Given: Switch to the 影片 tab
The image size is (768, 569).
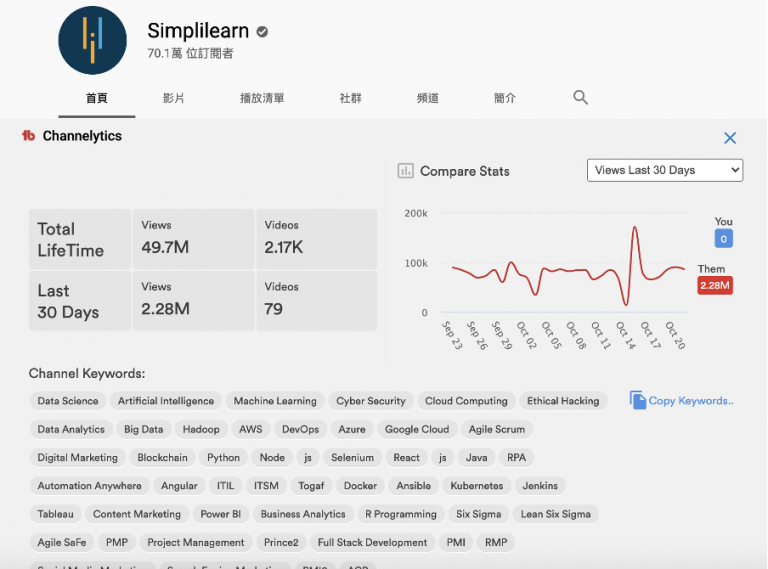Looking at the screenshot, I should point(173,98).
